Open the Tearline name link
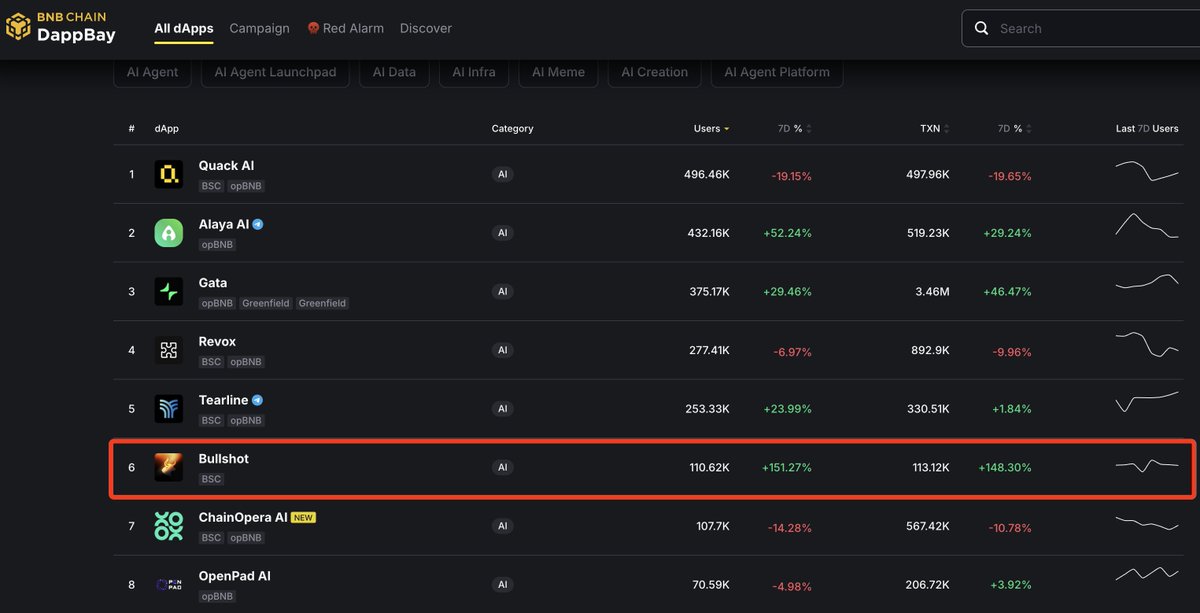The width and height of the screenshot is (1200, 613). tap(223, 400)
